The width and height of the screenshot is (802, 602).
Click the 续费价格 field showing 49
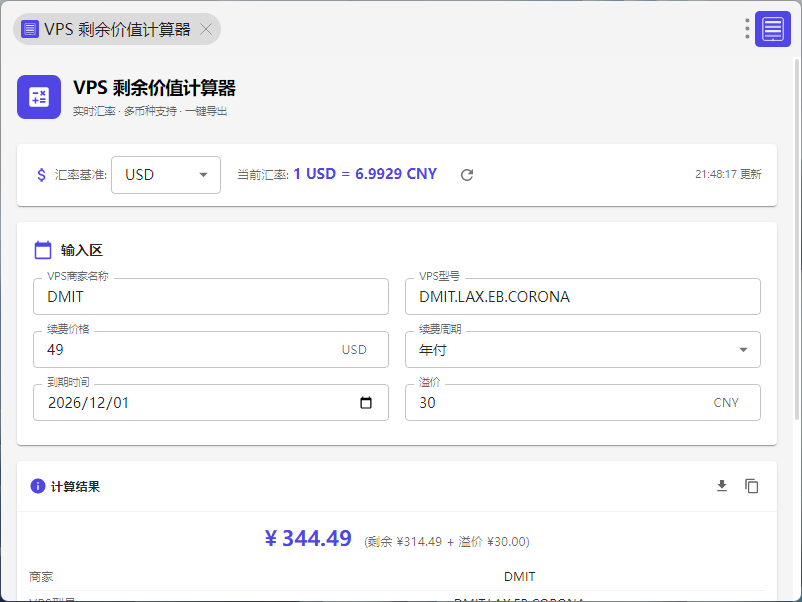(x=185, y=350)
